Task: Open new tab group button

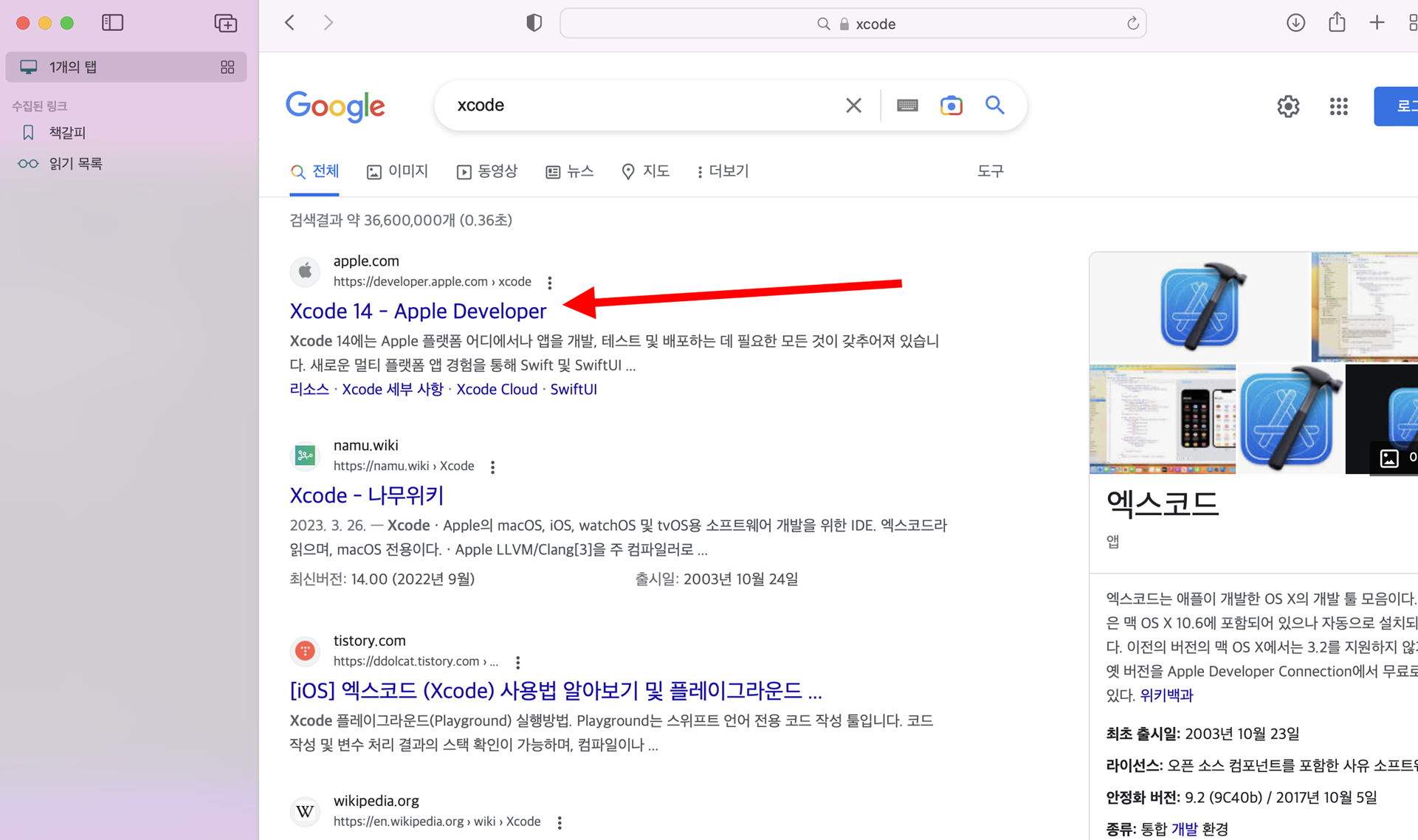Action: pos(225,23)
